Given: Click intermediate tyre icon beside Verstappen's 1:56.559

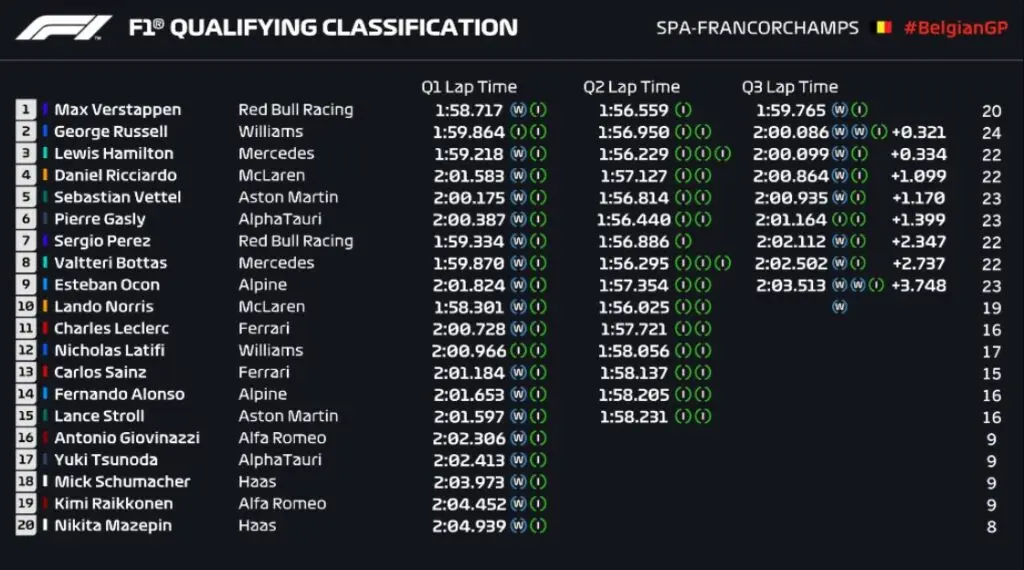Looking at the screenshot, I should (x=684, y=110).
